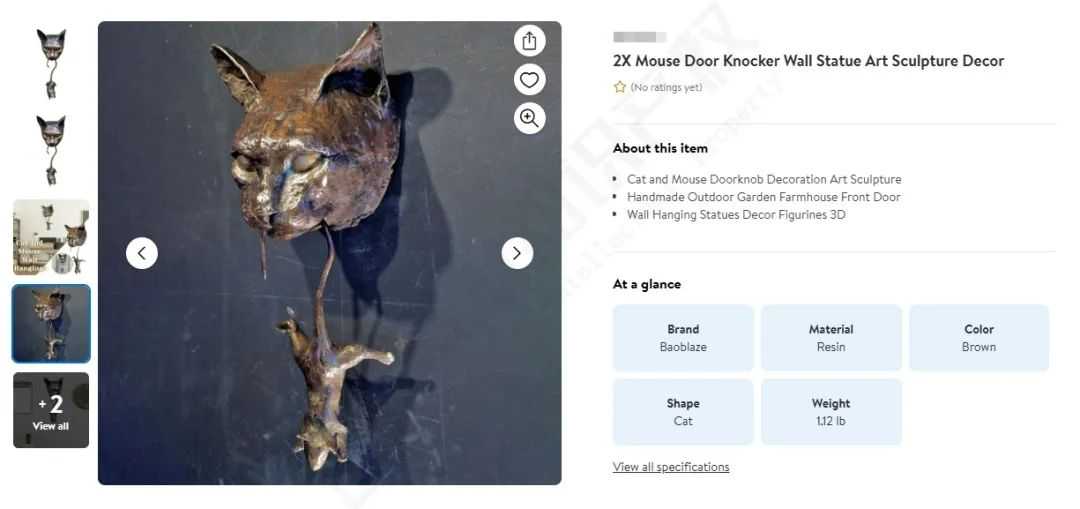Go to previous image with left arrow

click(x=142, y=253)
